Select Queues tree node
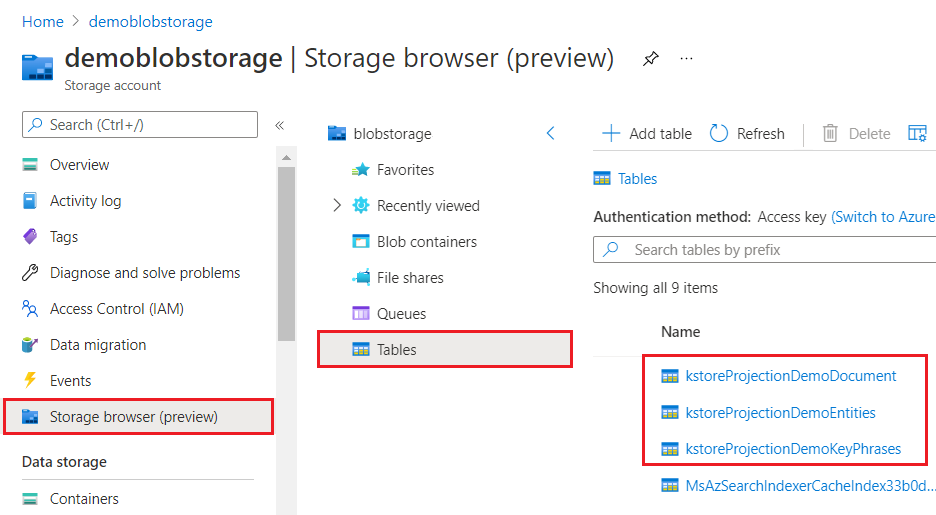This screenshot has width=936, height=515. point(401,314)
